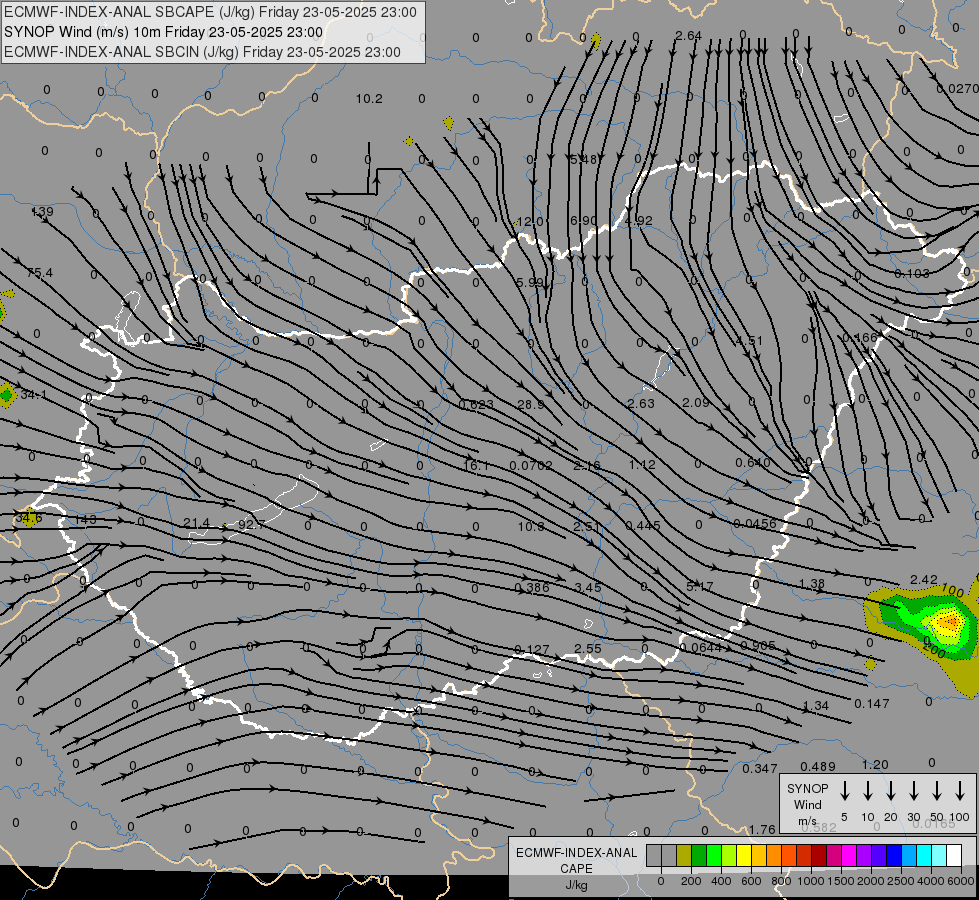Click the ECMWF-INDEX-ANAL legend label

(576, 853)
